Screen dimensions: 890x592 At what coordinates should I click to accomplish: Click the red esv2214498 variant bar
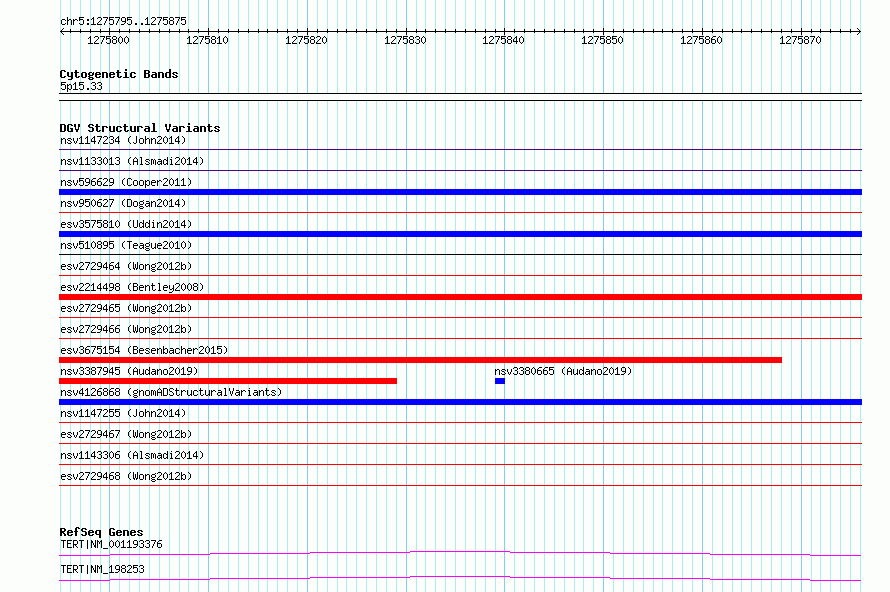pyautogui.click(x=460, y=297)
